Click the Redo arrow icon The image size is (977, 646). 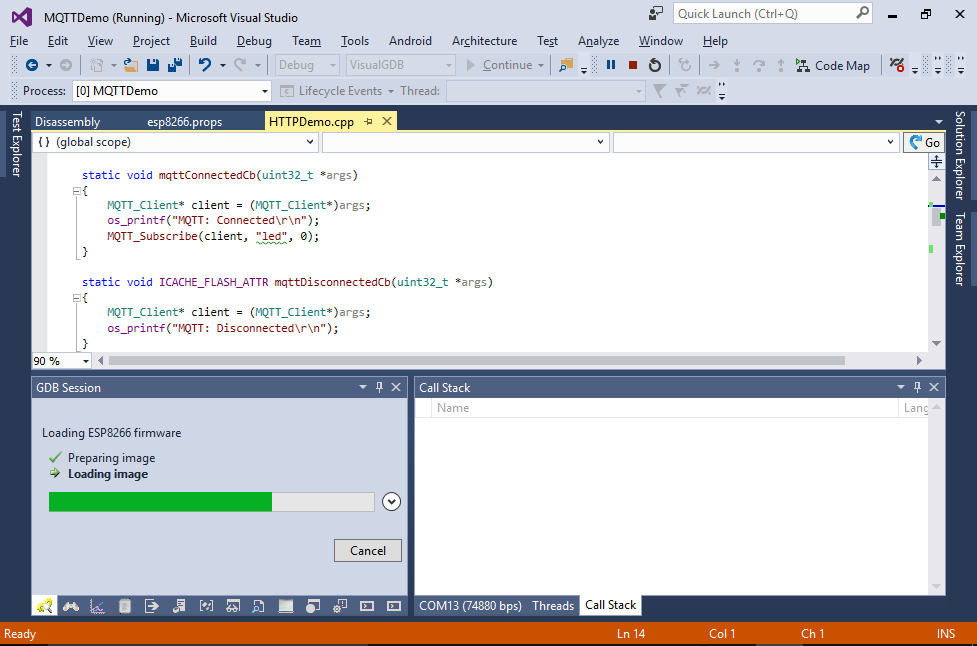pos(240,65)
